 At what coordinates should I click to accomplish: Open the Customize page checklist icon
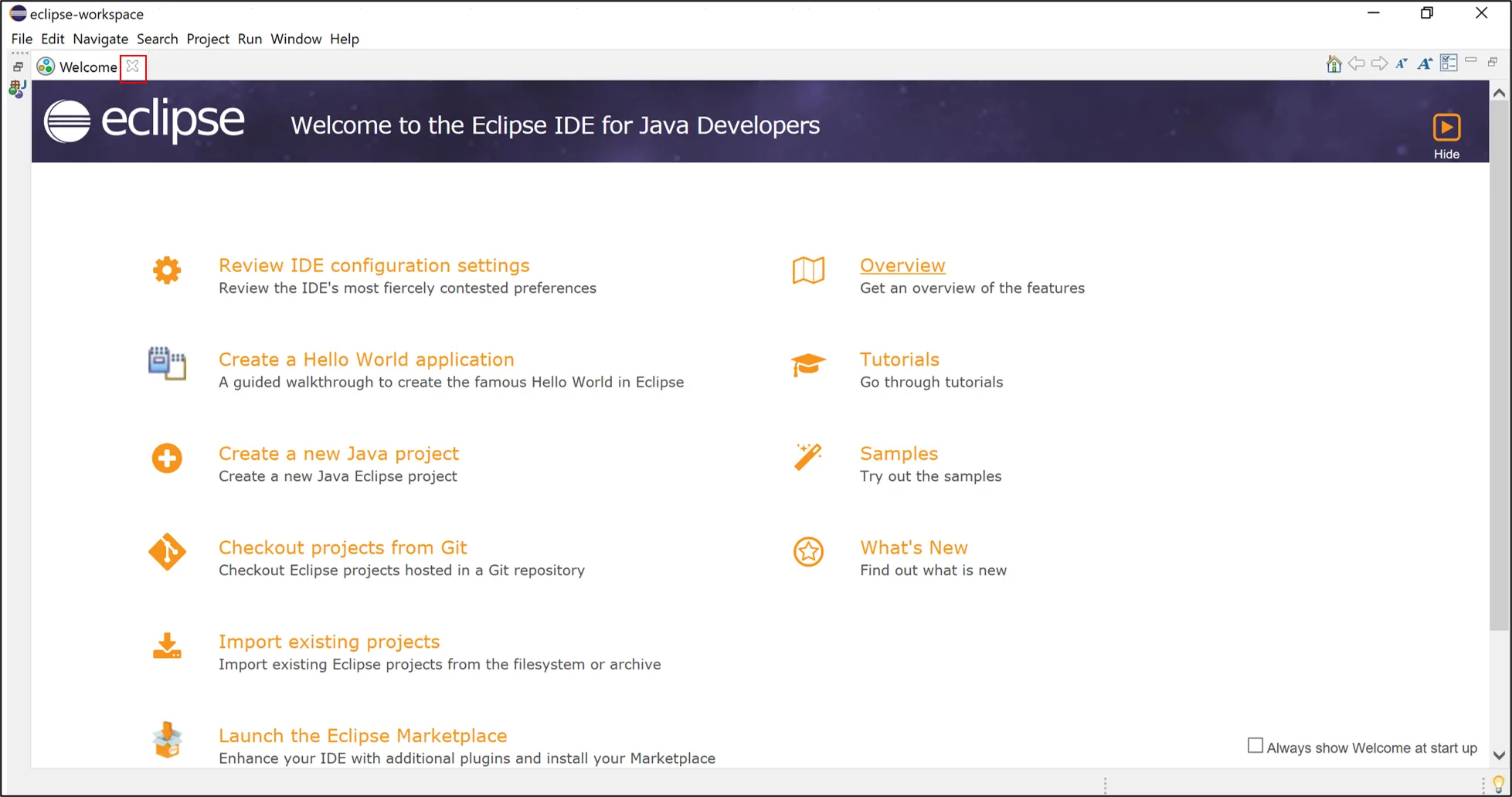[x=1449, y=63]
